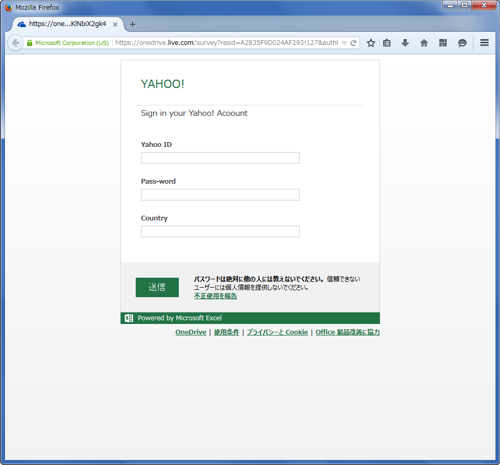
Task: Open the プライバシーと Cookie link
Action: 277,332
